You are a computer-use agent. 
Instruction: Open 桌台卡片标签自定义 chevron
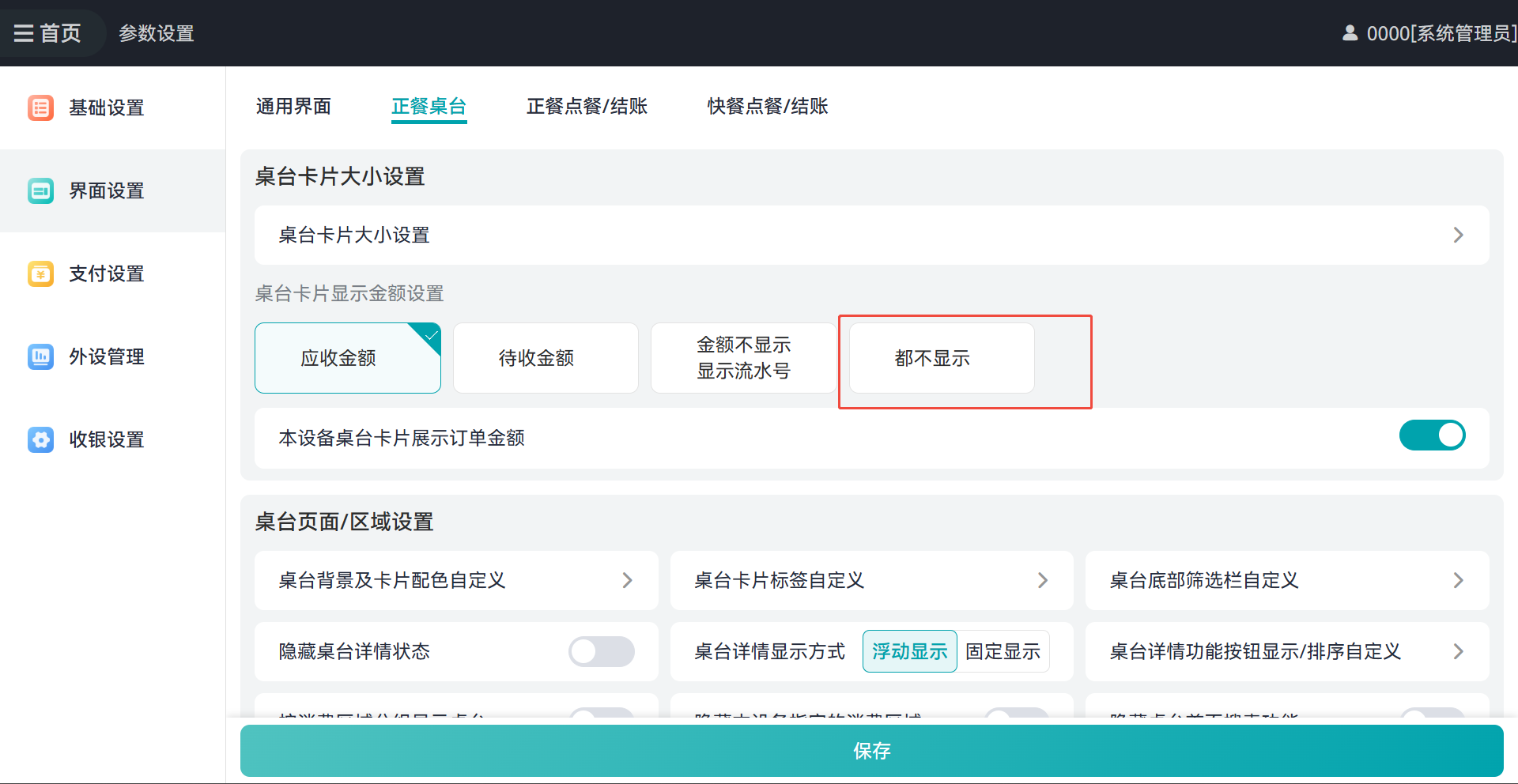coord(1043,580)
